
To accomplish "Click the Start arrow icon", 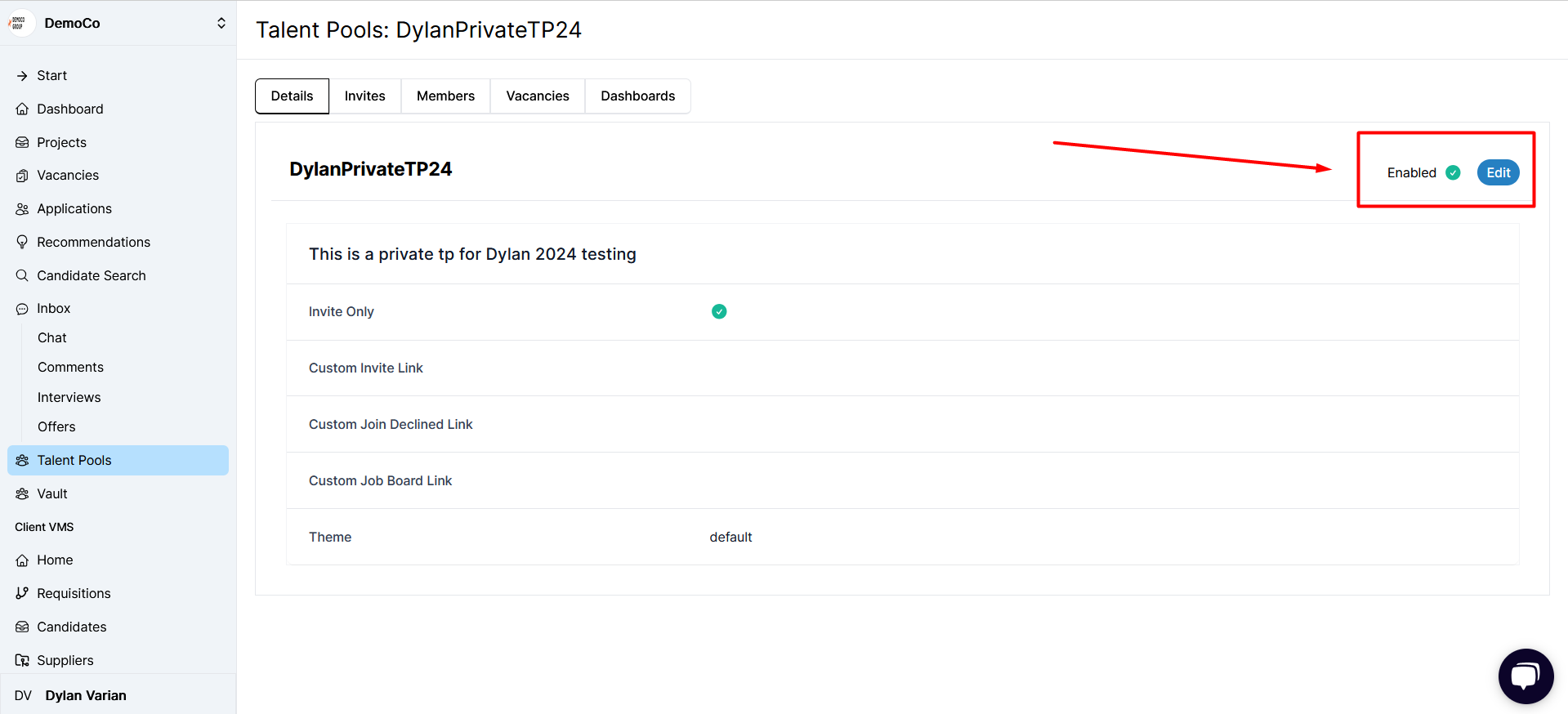I will coord(22,76).
